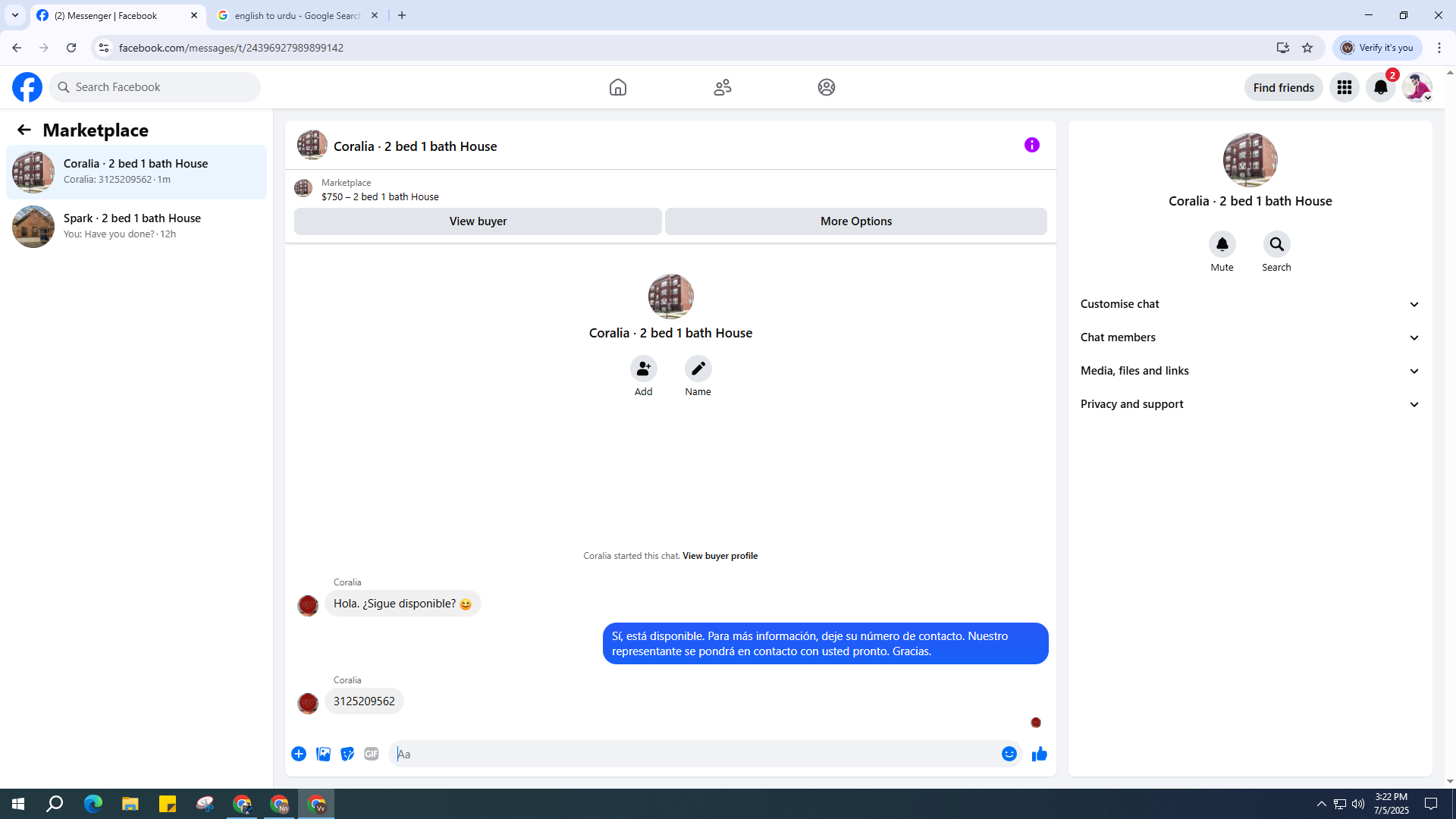Click the thumbs-up like send icon
This screenshot has width=1456, height=819.
[x=1039, y=754]
